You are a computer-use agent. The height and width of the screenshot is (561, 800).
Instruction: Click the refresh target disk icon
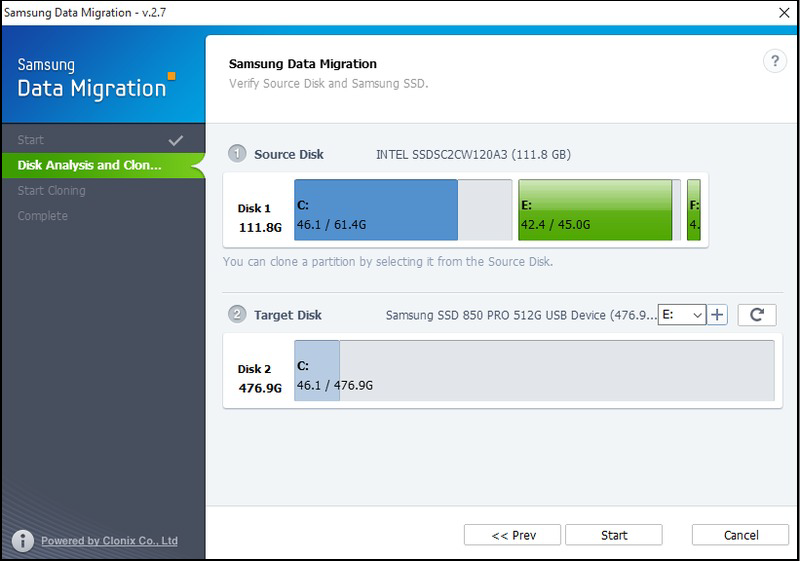(x=757, y=315)
